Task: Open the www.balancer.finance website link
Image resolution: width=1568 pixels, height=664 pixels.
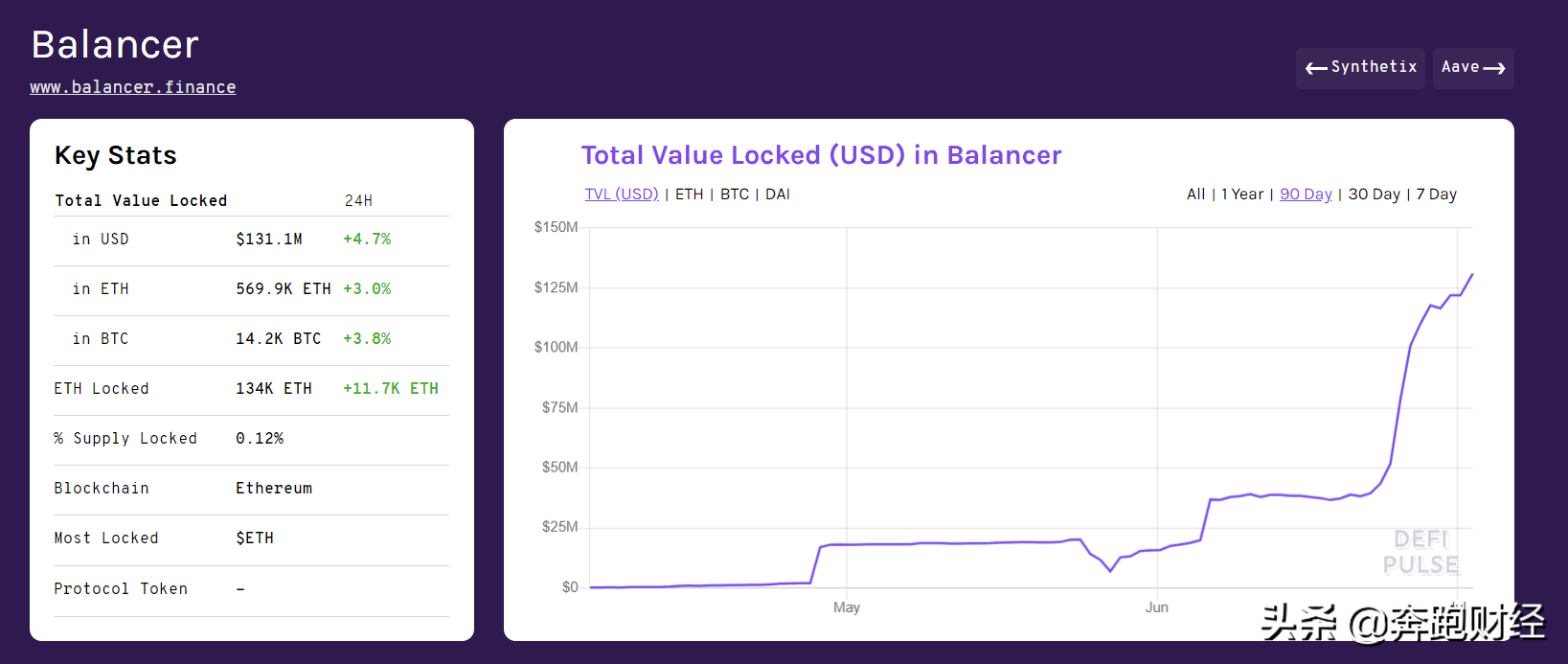Action: [132, 87]
